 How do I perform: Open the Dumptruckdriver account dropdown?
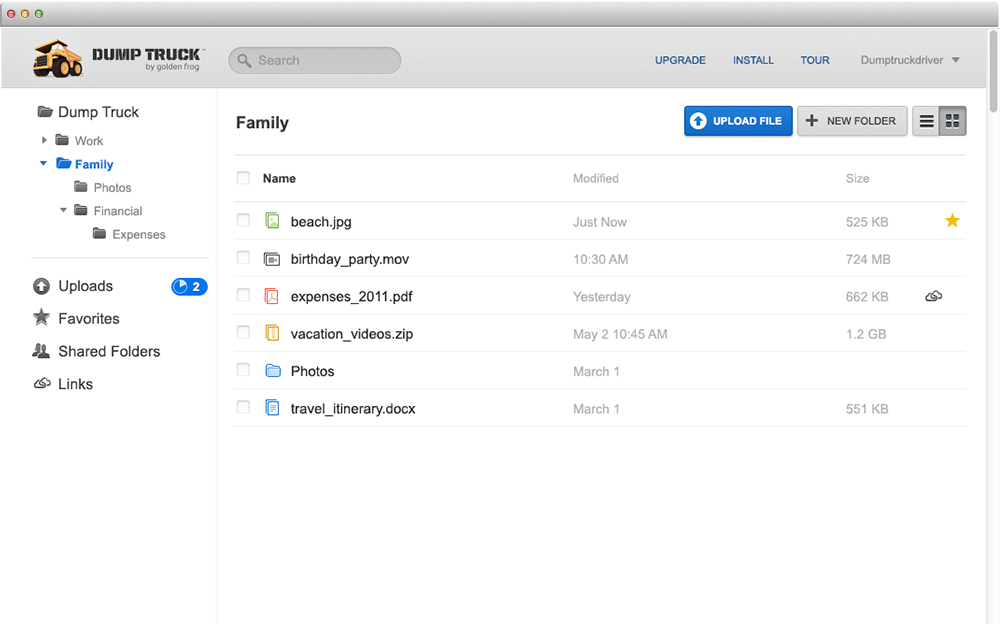909,60
